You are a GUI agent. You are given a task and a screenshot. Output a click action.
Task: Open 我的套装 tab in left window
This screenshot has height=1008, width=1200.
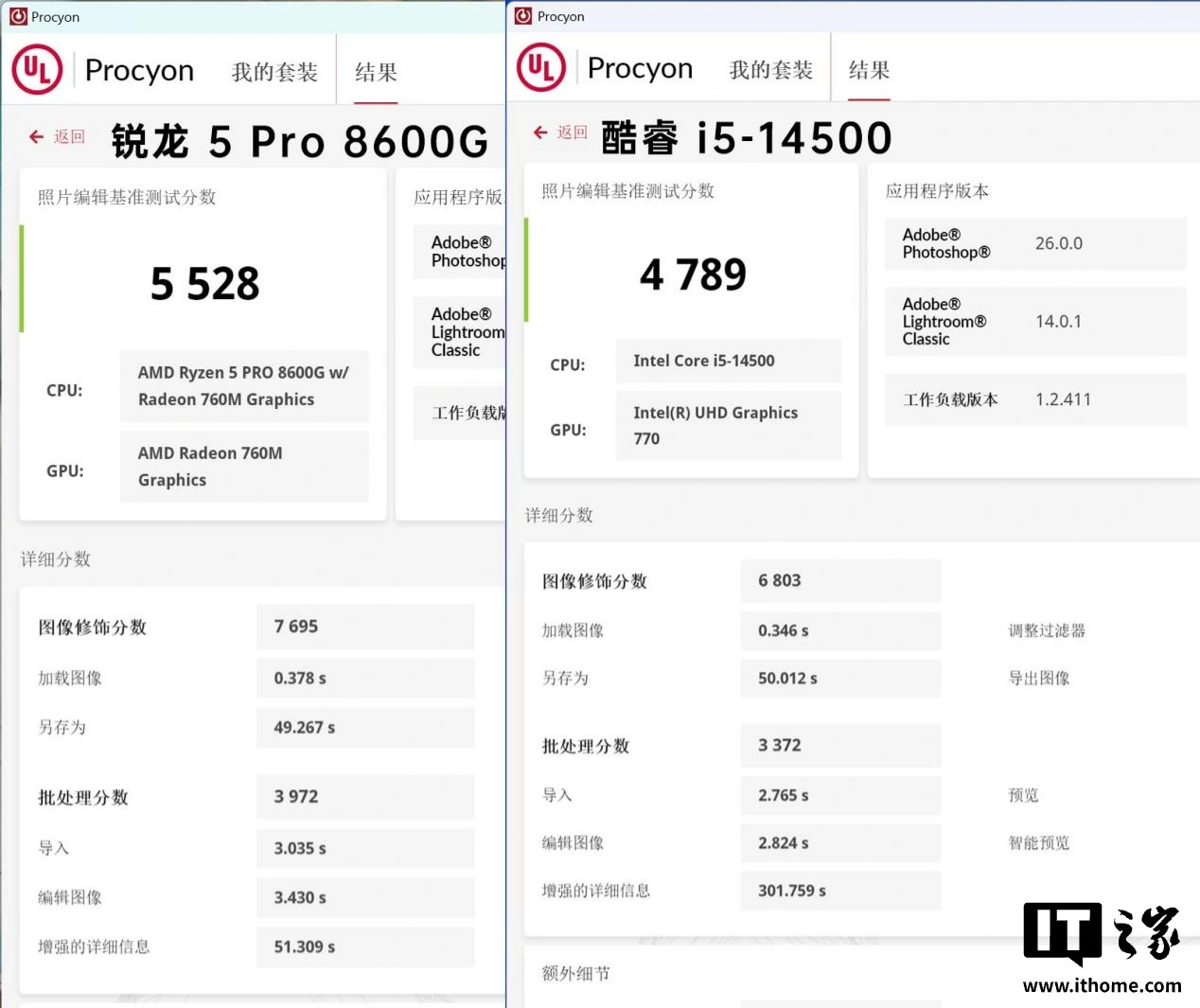coord(274,72)
